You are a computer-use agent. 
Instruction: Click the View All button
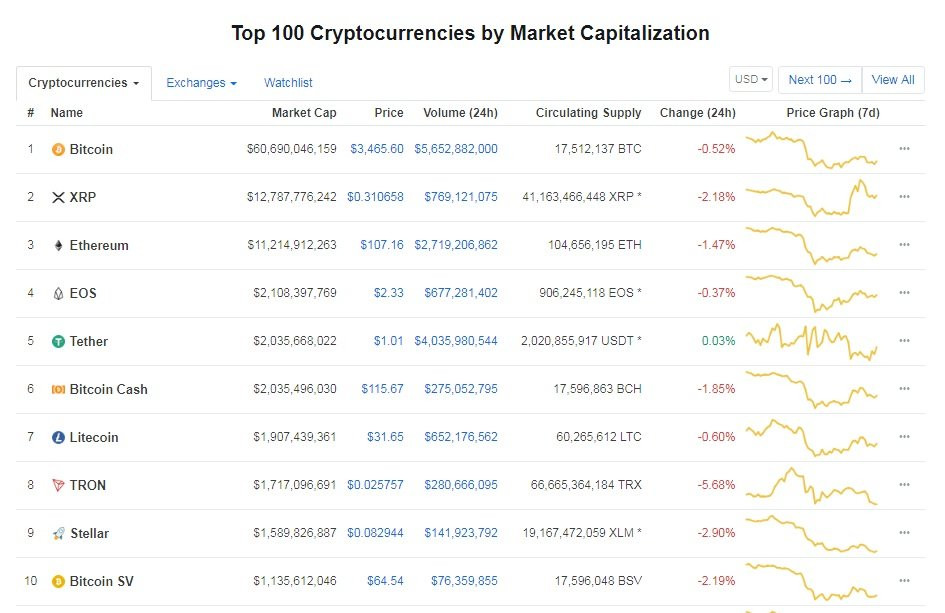coord(893,80)
